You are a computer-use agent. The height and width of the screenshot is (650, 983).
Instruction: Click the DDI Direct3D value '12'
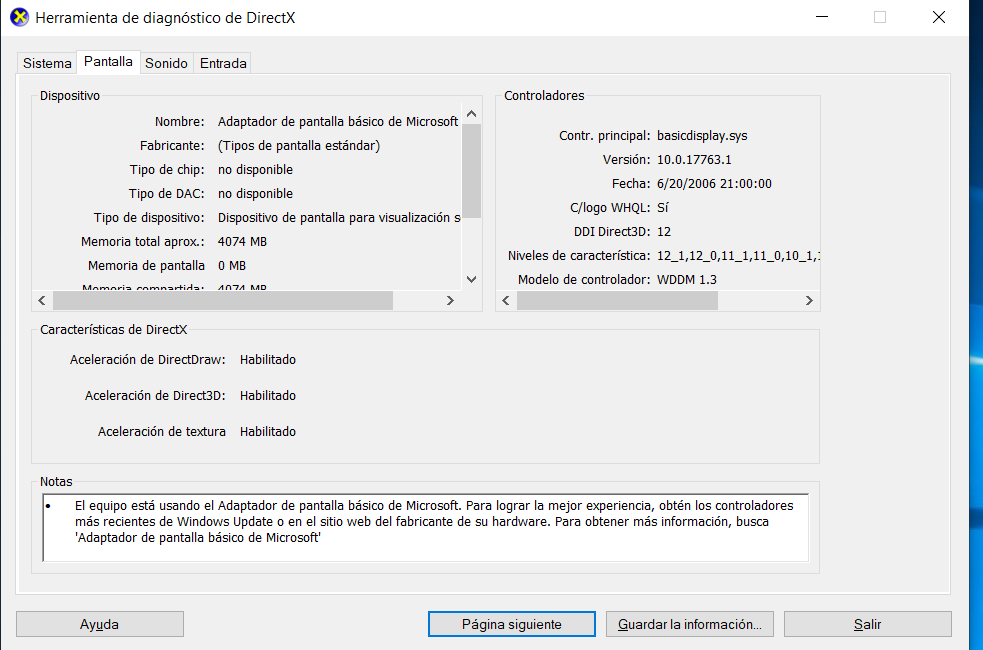[664, 232]
